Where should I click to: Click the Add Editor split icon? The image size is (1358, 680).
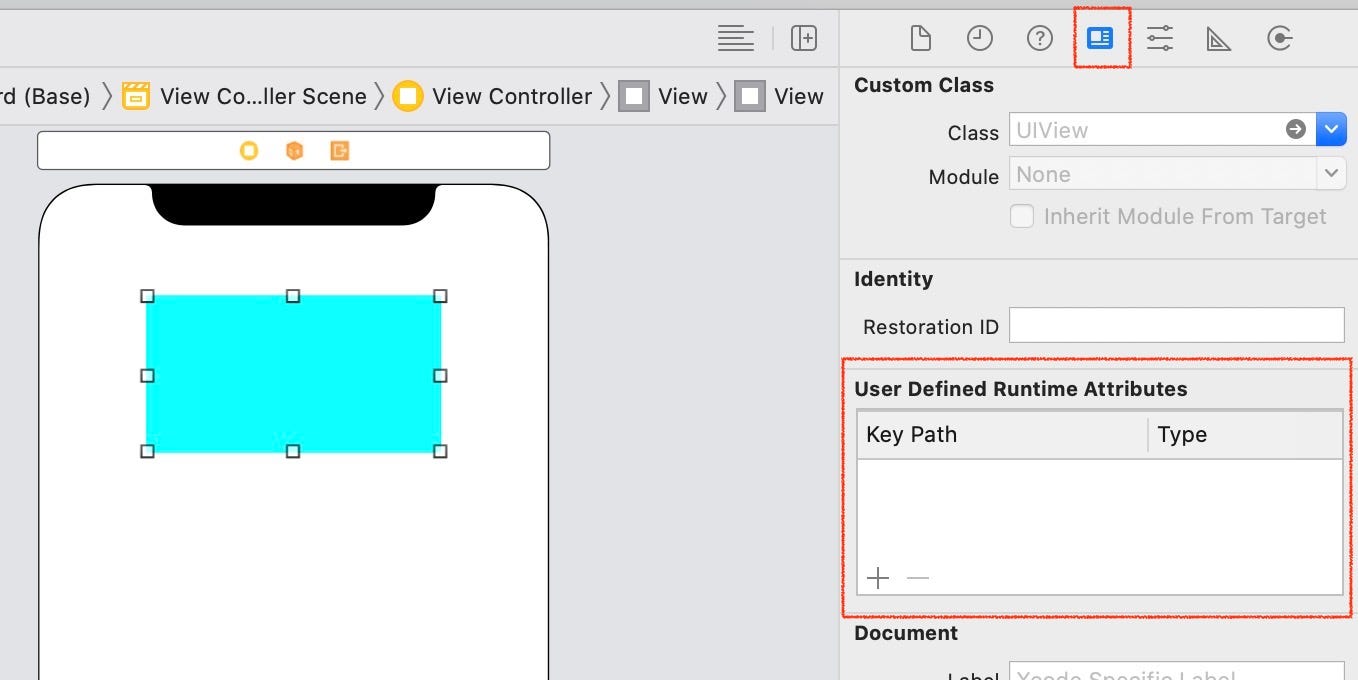pos(804,38)
